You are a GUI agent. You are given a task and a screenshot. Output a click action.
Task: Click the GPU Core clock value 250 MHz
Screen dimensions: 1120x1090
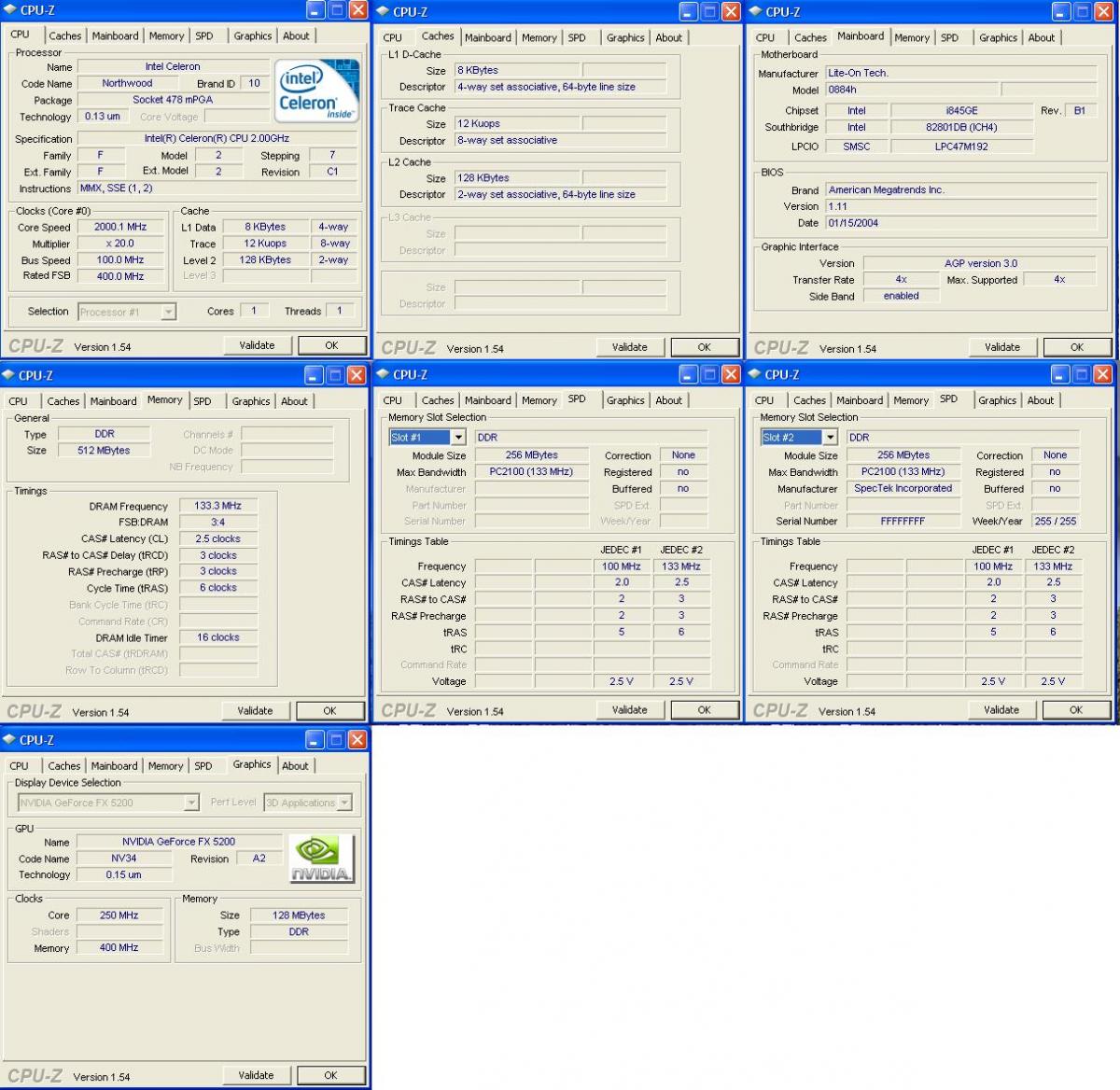click(x=119, y=915)
